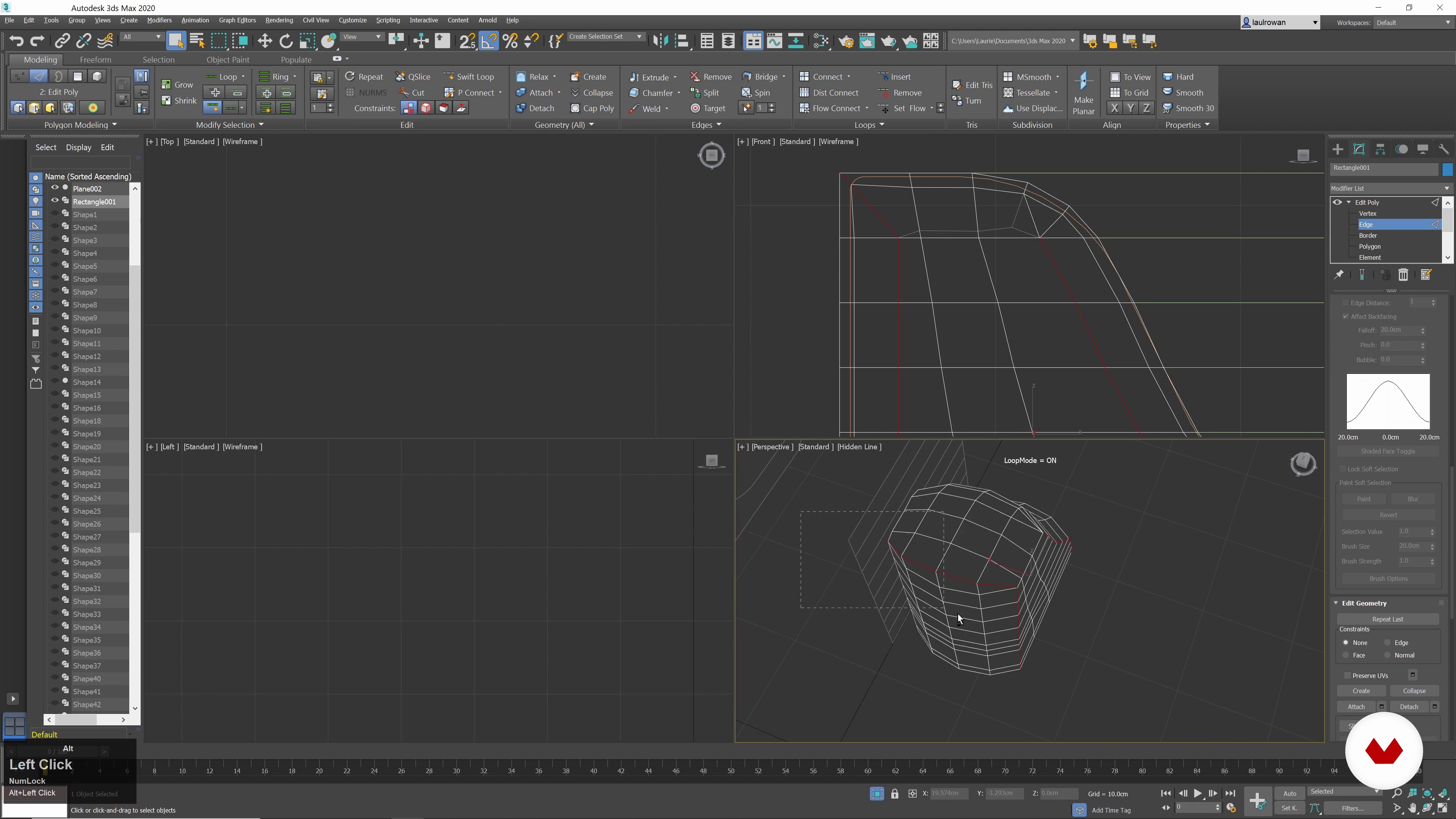Open the Create Selection Set dropdown

[x=606, y=37]
